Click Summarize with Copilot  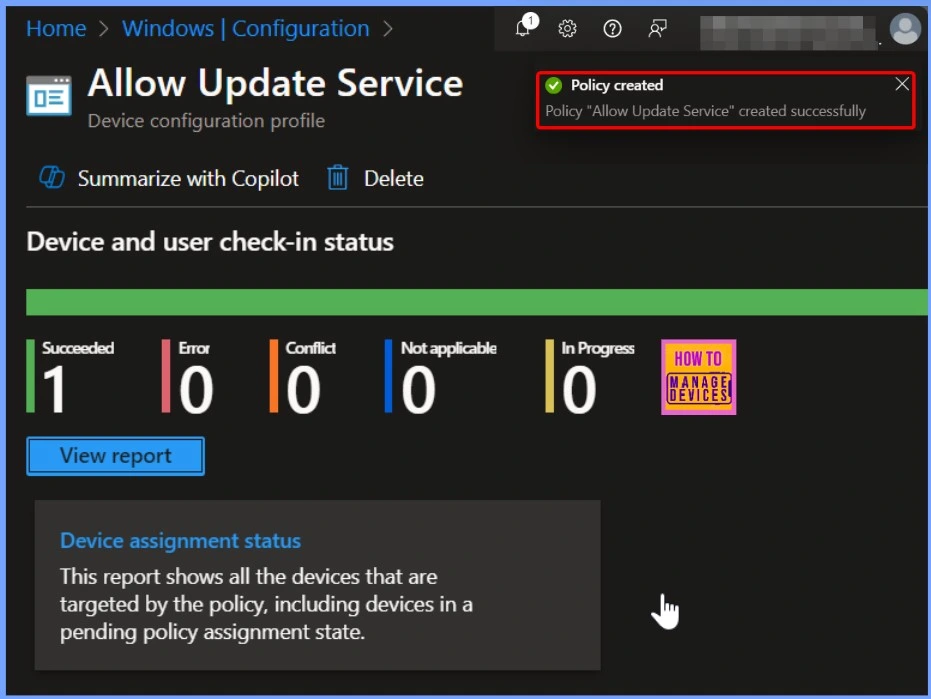(x=188, y=178)
